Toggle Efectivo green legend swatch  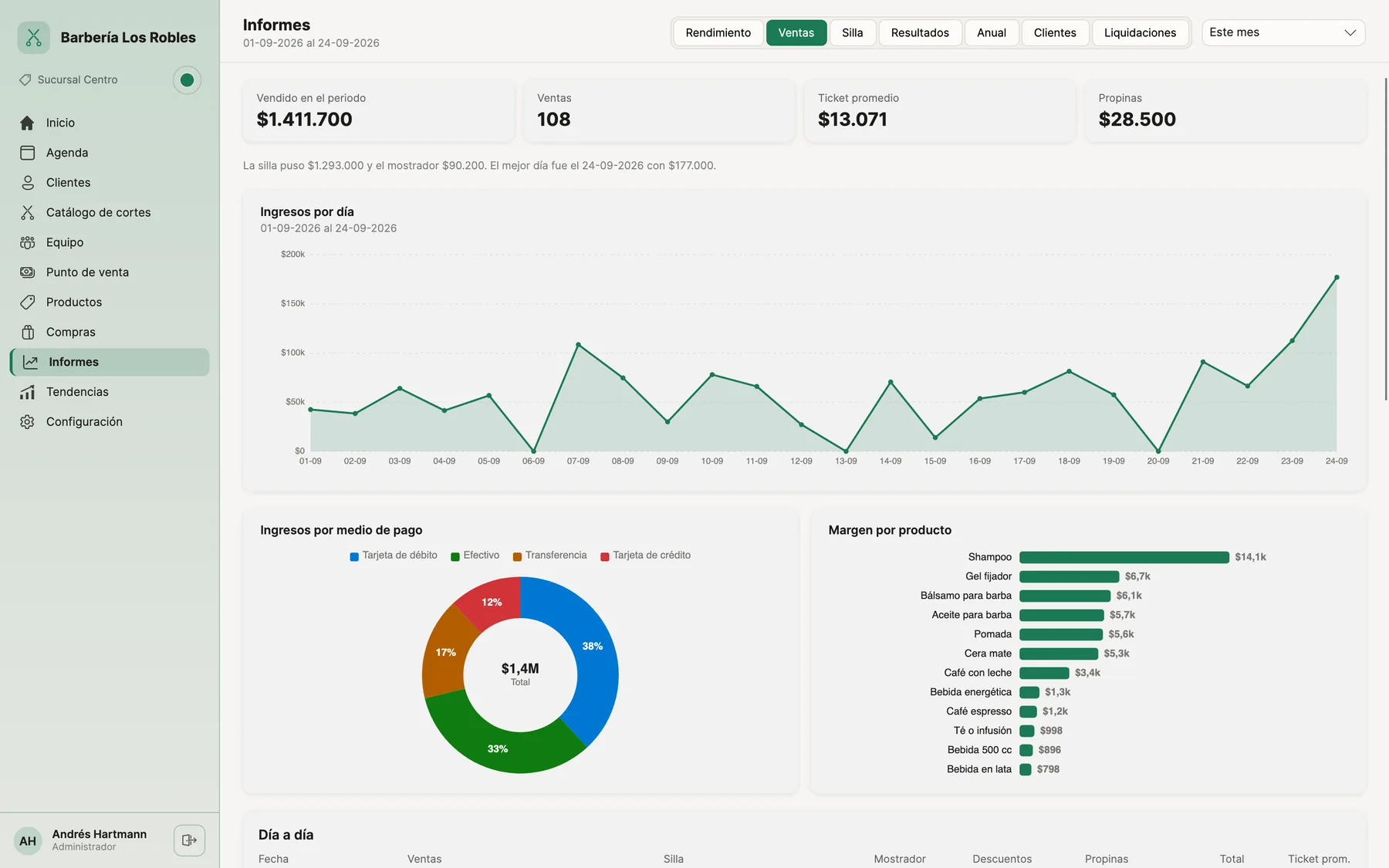(455, 556)
